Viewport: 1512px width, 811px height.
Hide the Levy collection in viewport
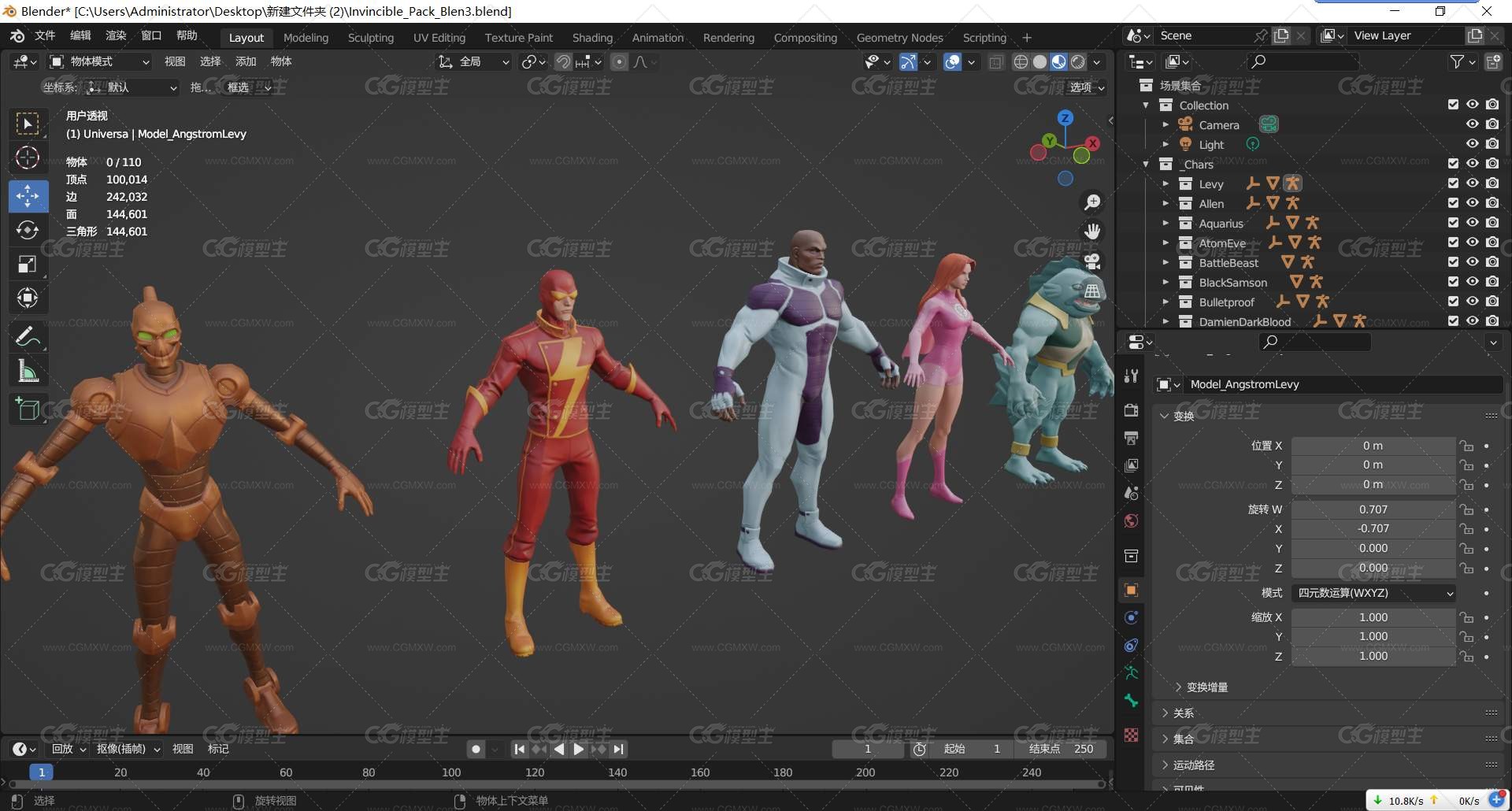click(x=1472, y=183)
